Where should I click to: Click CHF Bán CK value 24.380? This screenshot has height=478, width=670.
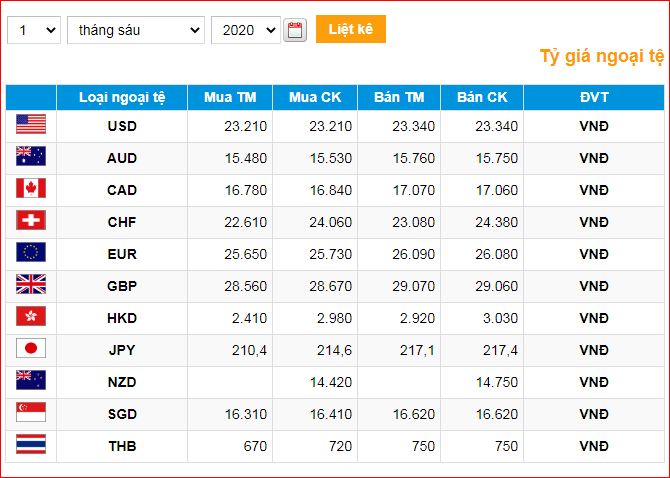[x=497, y=223]
